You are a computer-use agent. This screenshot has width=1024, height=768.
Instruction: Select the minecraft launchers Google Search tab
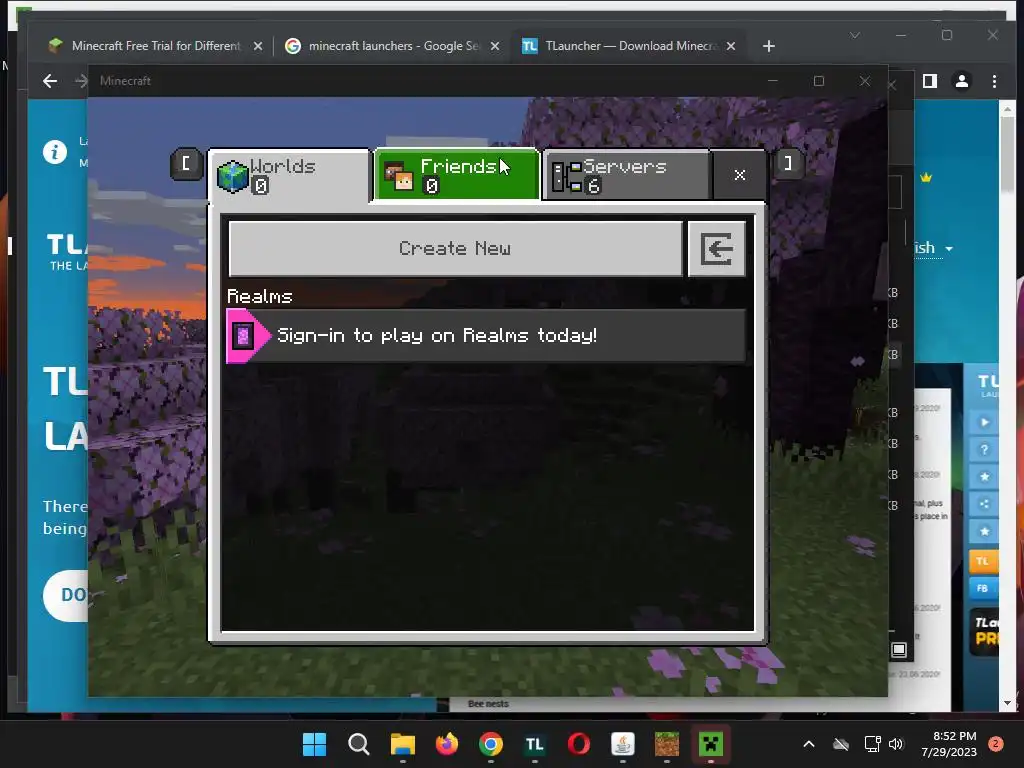click(394, 46)
